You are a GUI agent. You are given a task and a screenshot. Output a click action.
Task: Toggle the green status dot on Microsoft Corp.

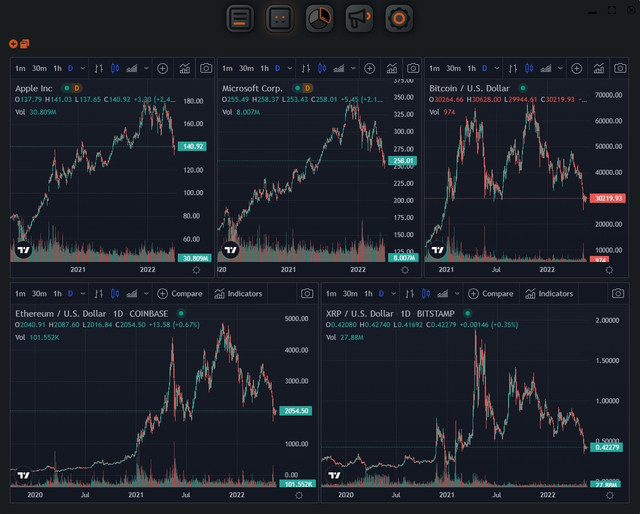coord(298,88)
